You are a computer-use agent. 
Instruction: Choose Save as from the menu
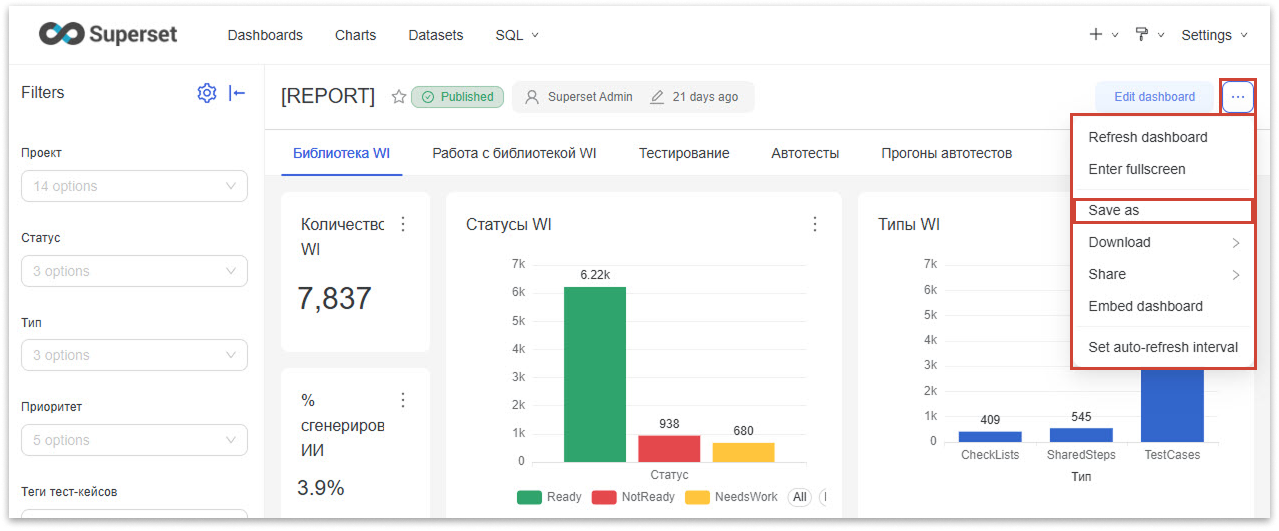pyautogui.click(x=1162, y=210)
